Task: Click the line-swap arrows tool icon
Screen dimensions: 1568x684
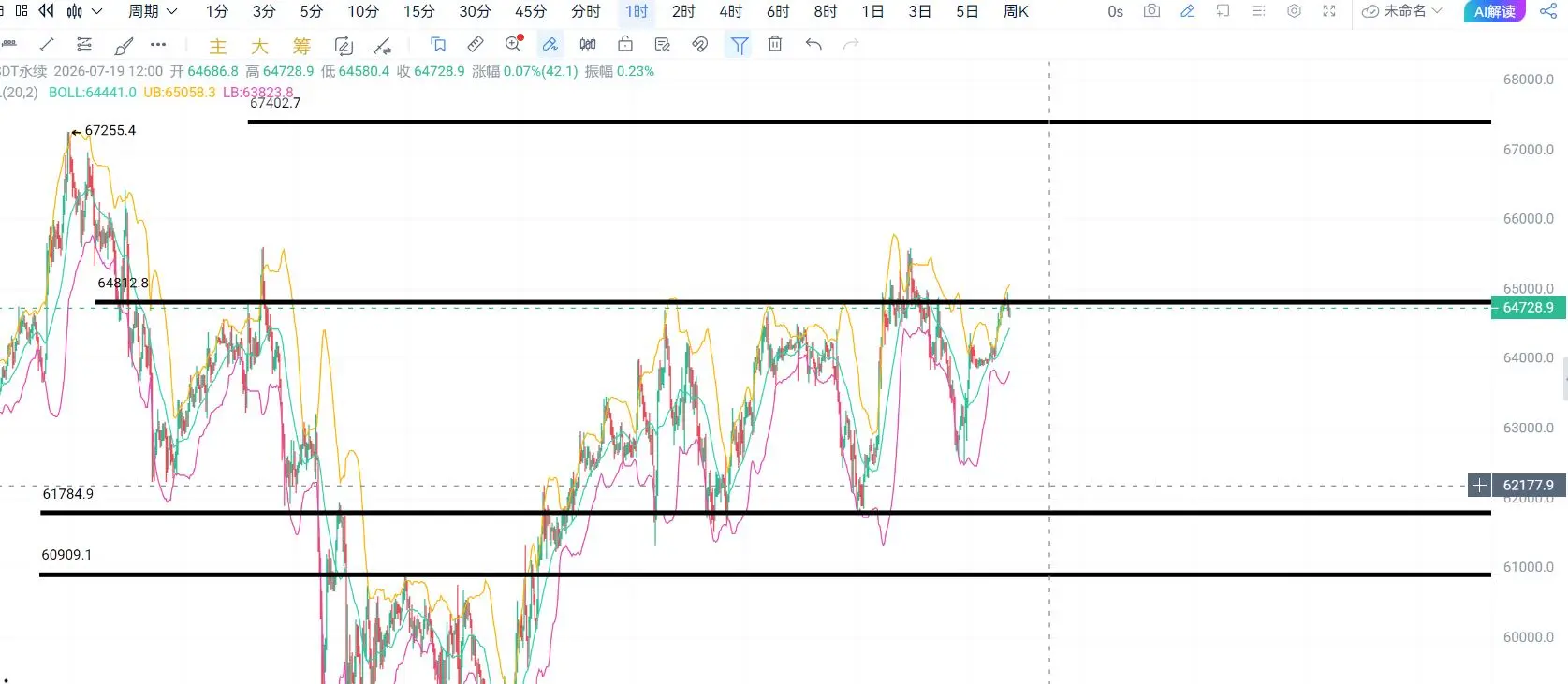Action: [x=382, y=46]
